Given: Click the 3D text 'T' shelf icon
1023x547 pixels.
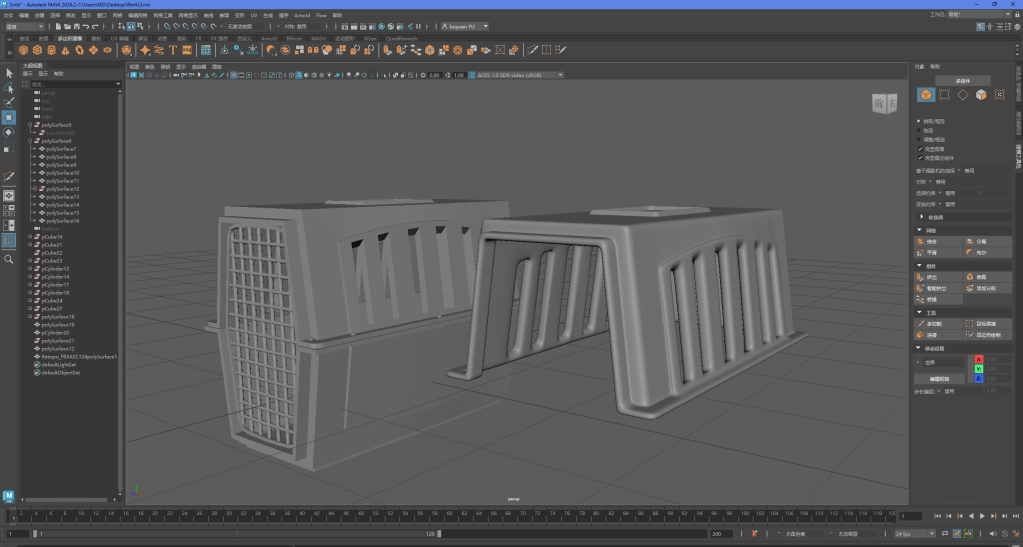Looking at the screenshot, I should coord(172,49).
